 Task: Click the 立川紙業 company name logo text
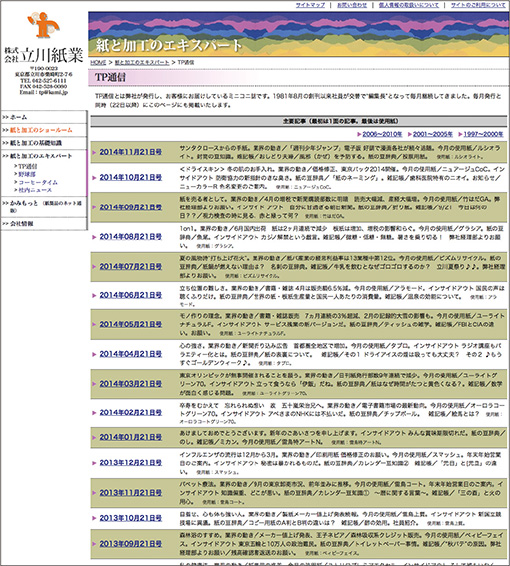click(x=44, y=55)
